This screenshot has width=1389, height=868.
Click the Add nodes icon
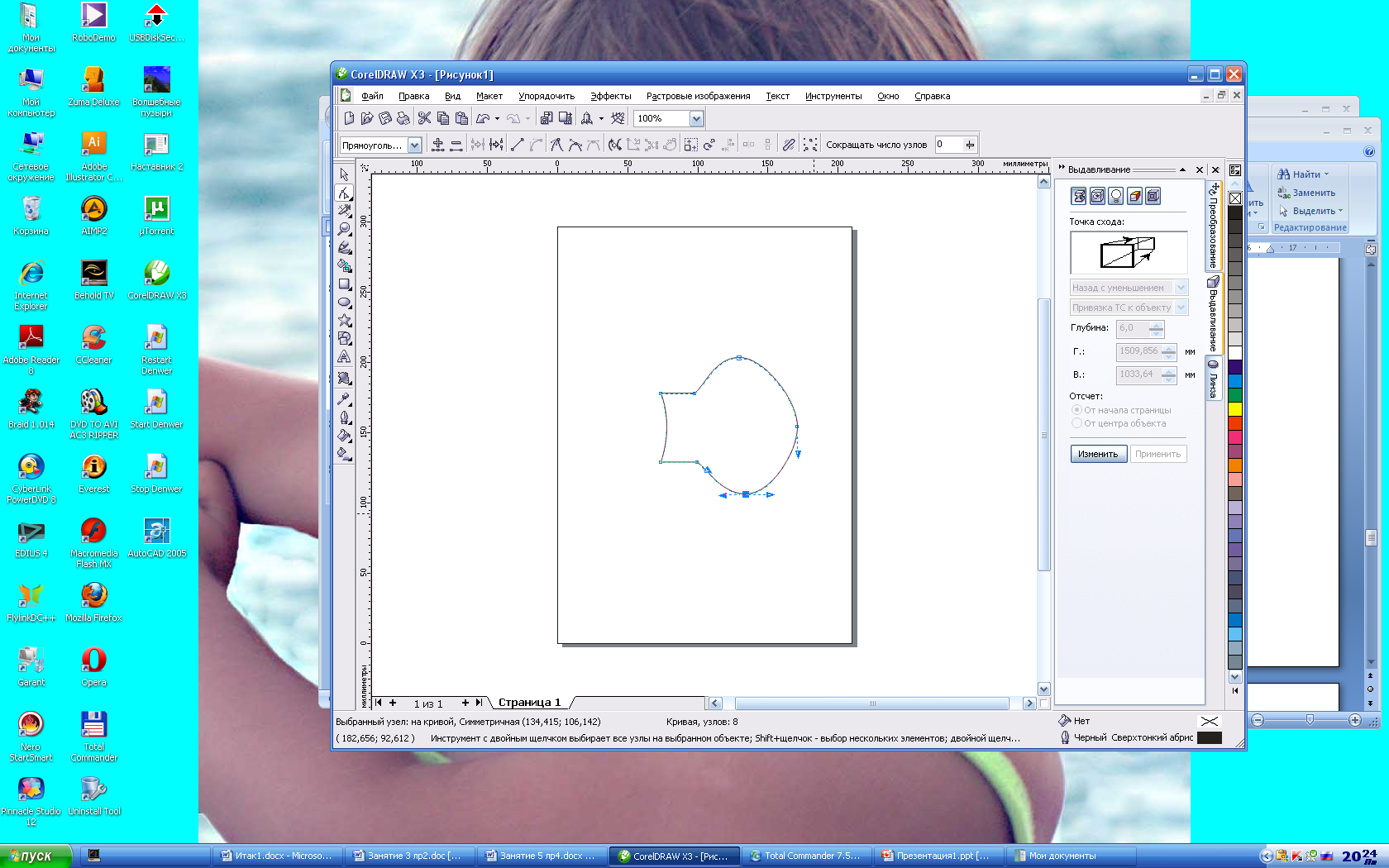pos(438,145)
